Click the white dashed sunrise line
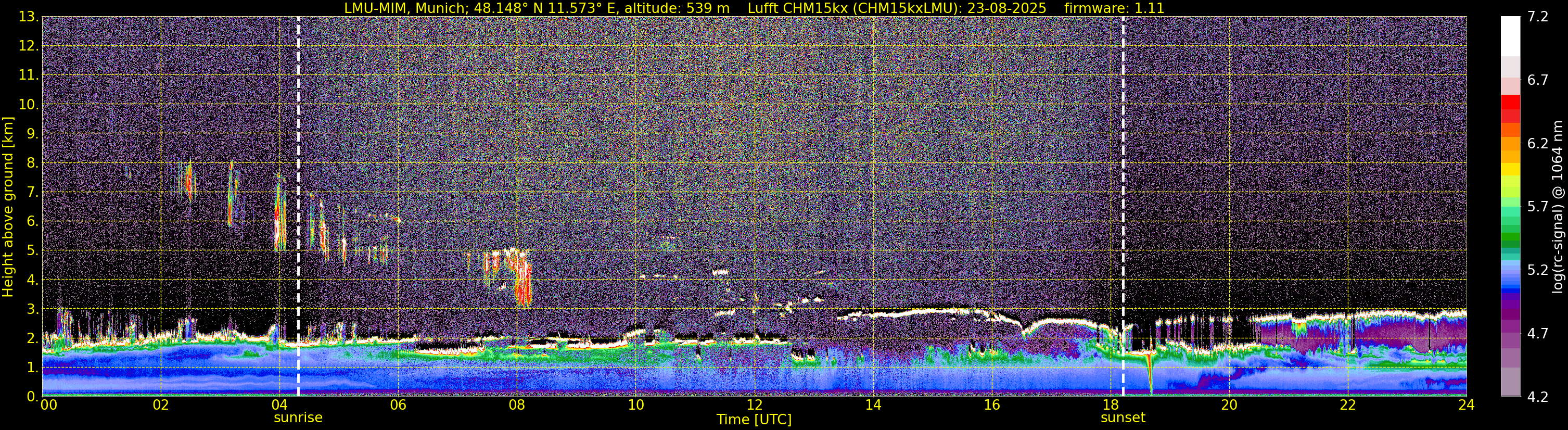This screenshot has width=1568, height=430. coord(298,206)
